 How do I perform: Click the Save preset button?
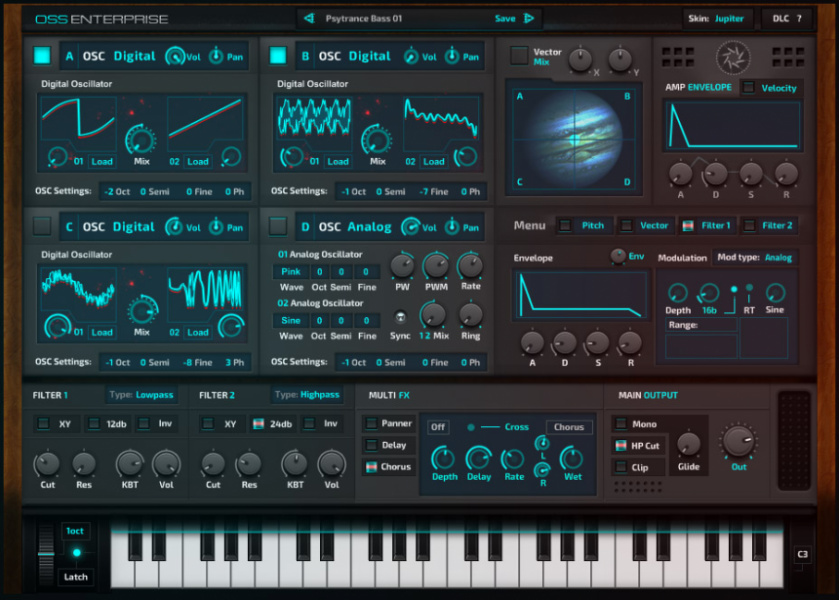pyautogui.click(x=505, y=18)
